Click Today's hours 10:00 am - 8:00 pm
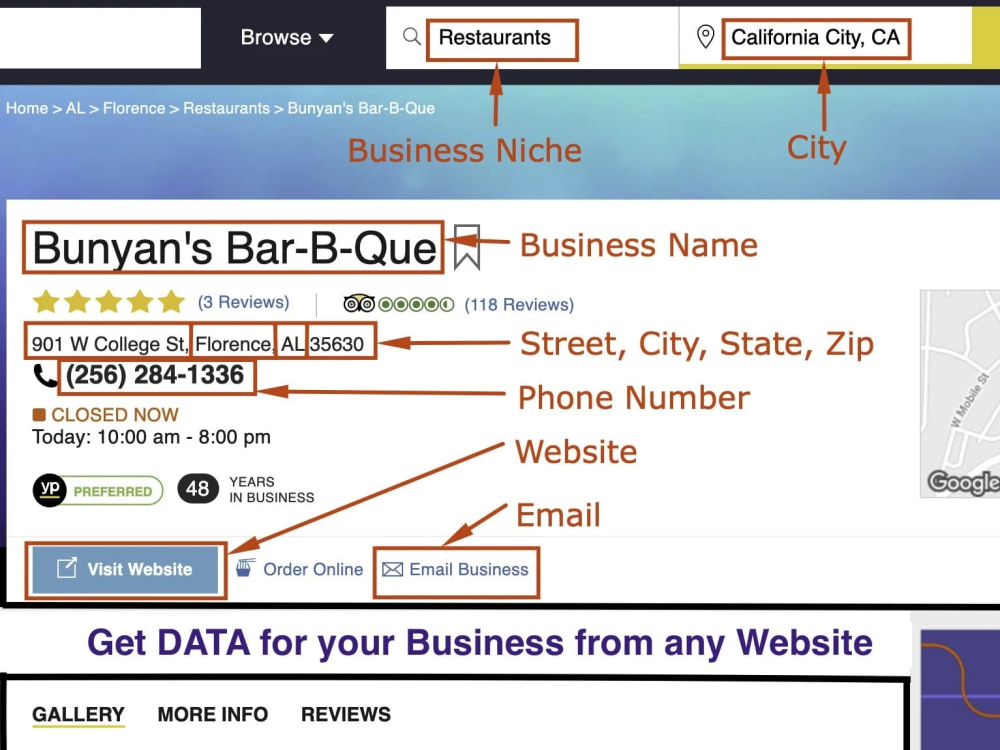The width and height of the screenshot is (1000, 750). (151, 437)
